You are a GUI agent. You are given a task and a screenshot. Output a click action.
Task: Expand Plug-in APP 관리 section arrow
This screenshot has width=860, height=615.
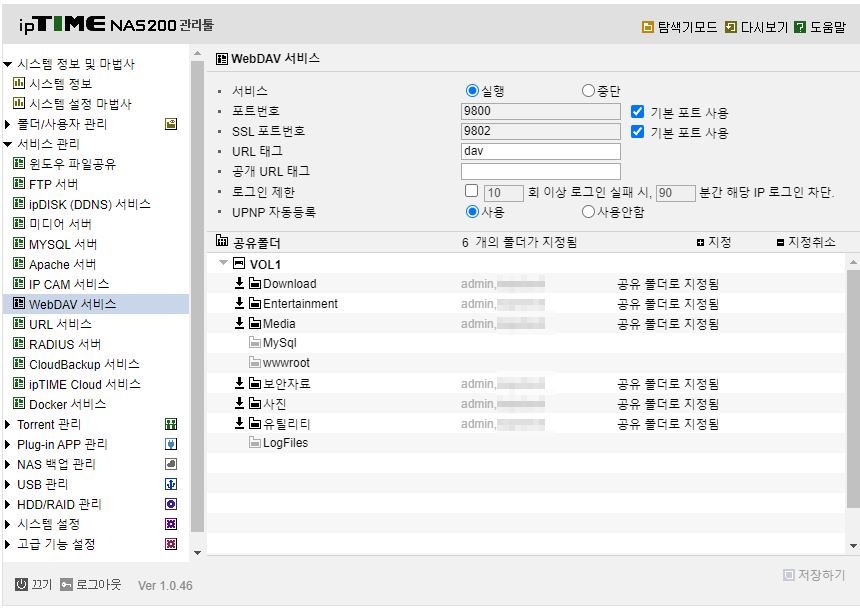tap(8, 444)
